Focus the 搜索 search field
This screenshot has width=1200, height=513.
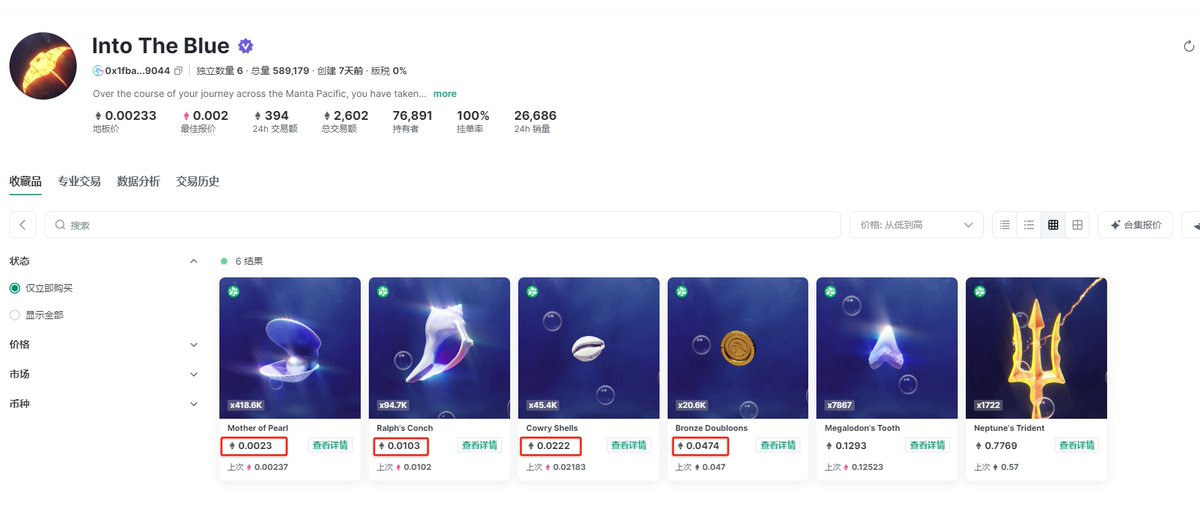(442, 225)
